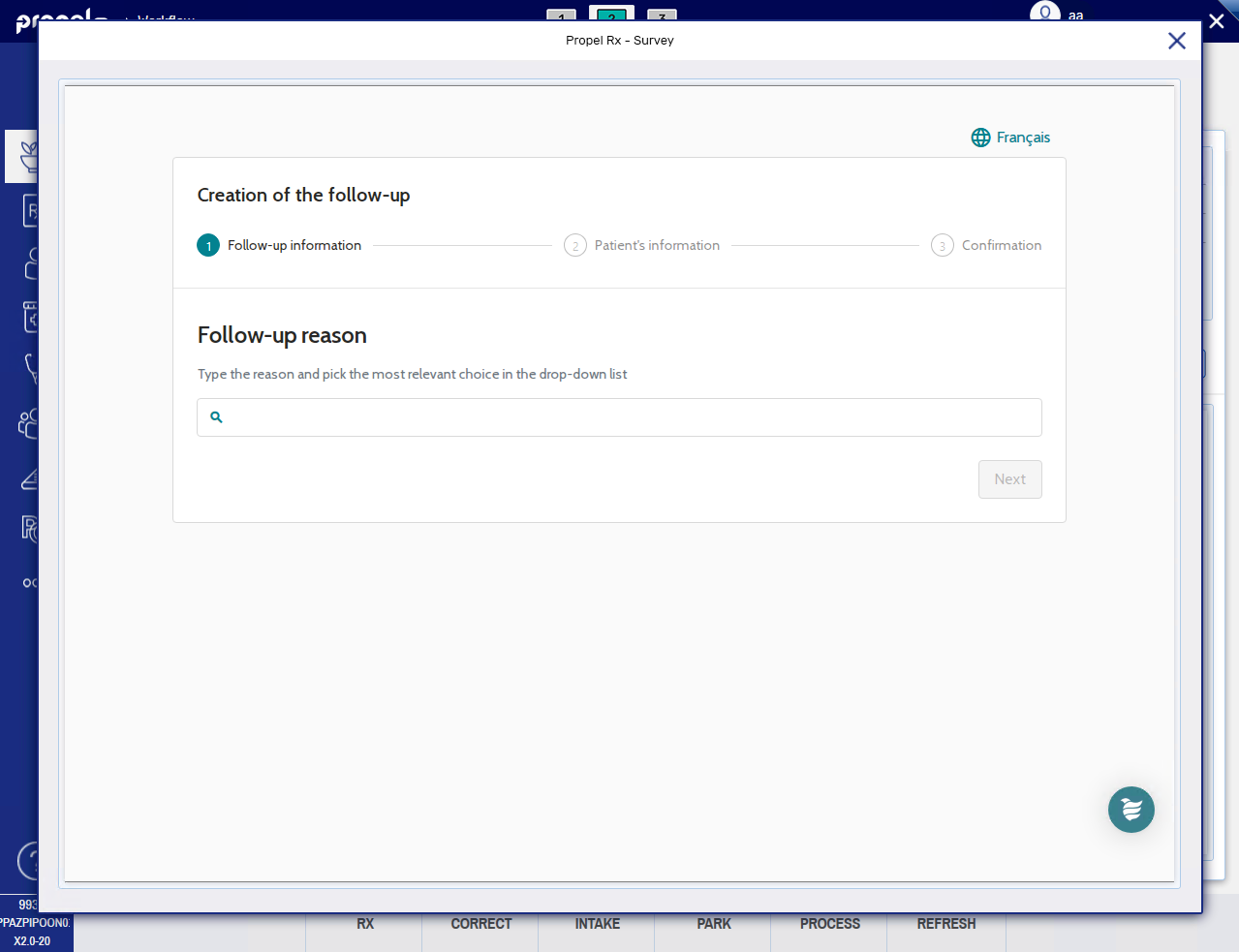1239x952 pixels.
Task: Switch language to Français
Action: (1022, 138)
